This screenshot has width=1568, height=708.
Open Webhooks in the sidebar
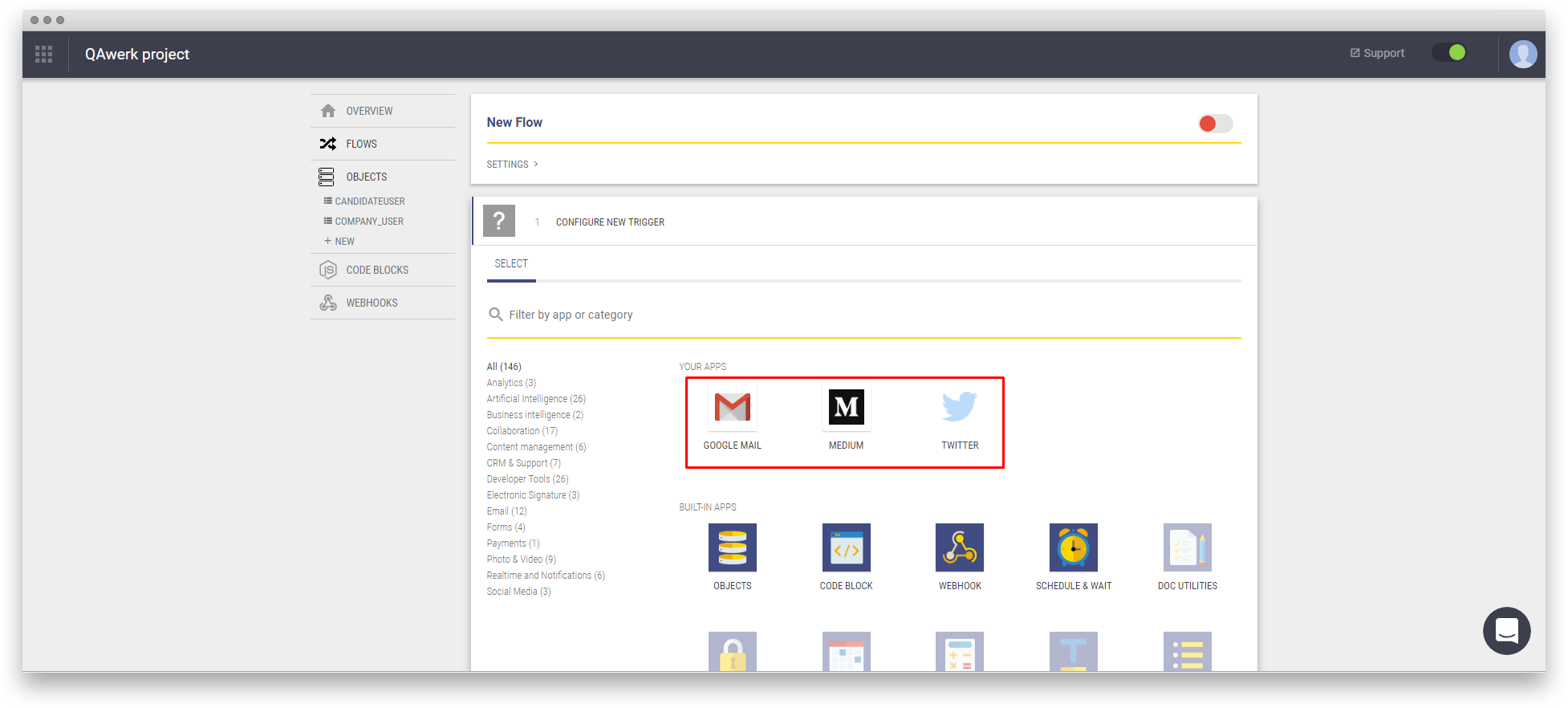coord(383,303)
